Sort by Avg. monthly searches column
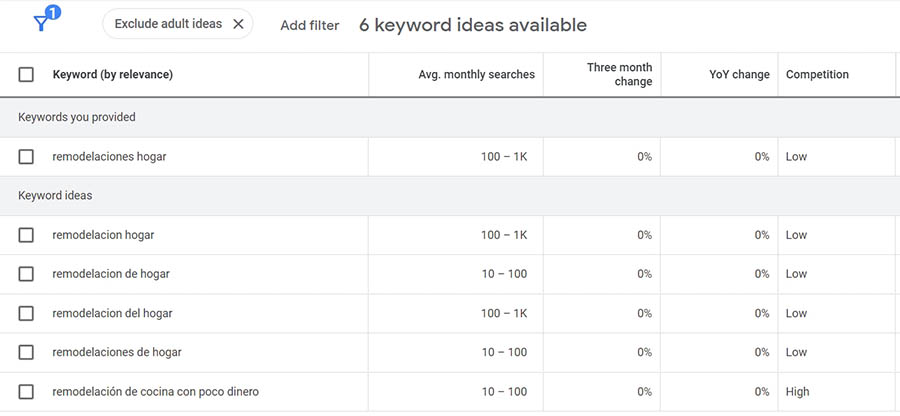The image size is (900, 416). tap(476, 74)
